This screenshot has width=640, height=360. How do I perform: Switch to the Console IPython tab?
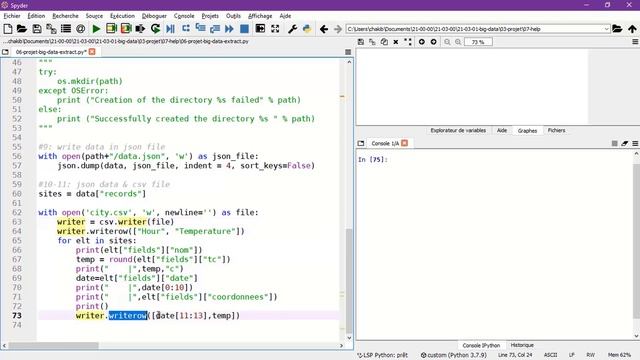pos(481,345)
